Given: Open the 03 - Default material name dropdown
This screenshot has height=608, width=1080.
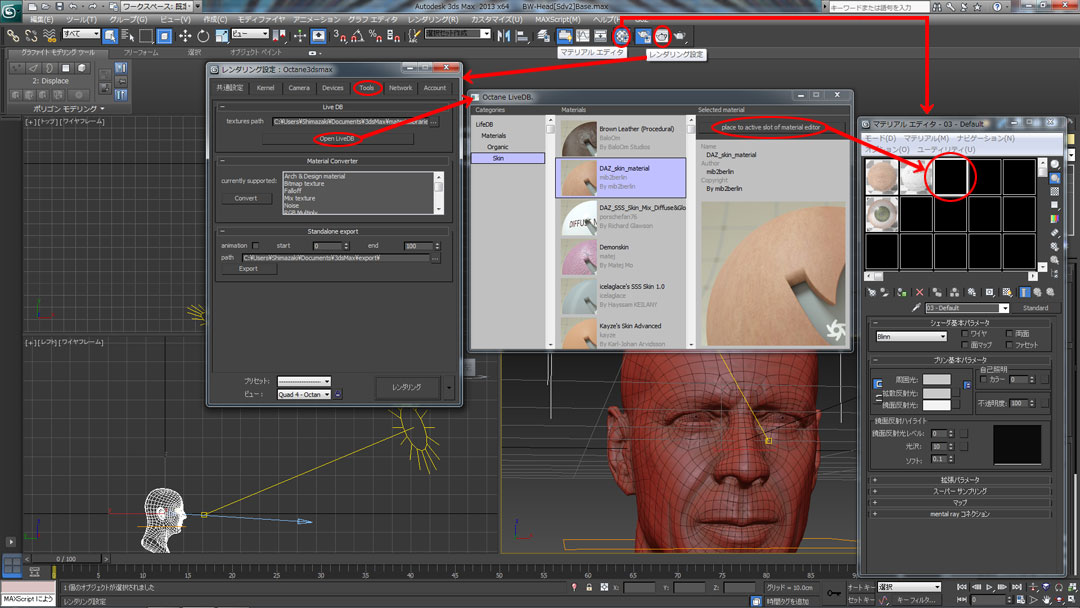Looking at the screenshot, I should tap(967, 308).
